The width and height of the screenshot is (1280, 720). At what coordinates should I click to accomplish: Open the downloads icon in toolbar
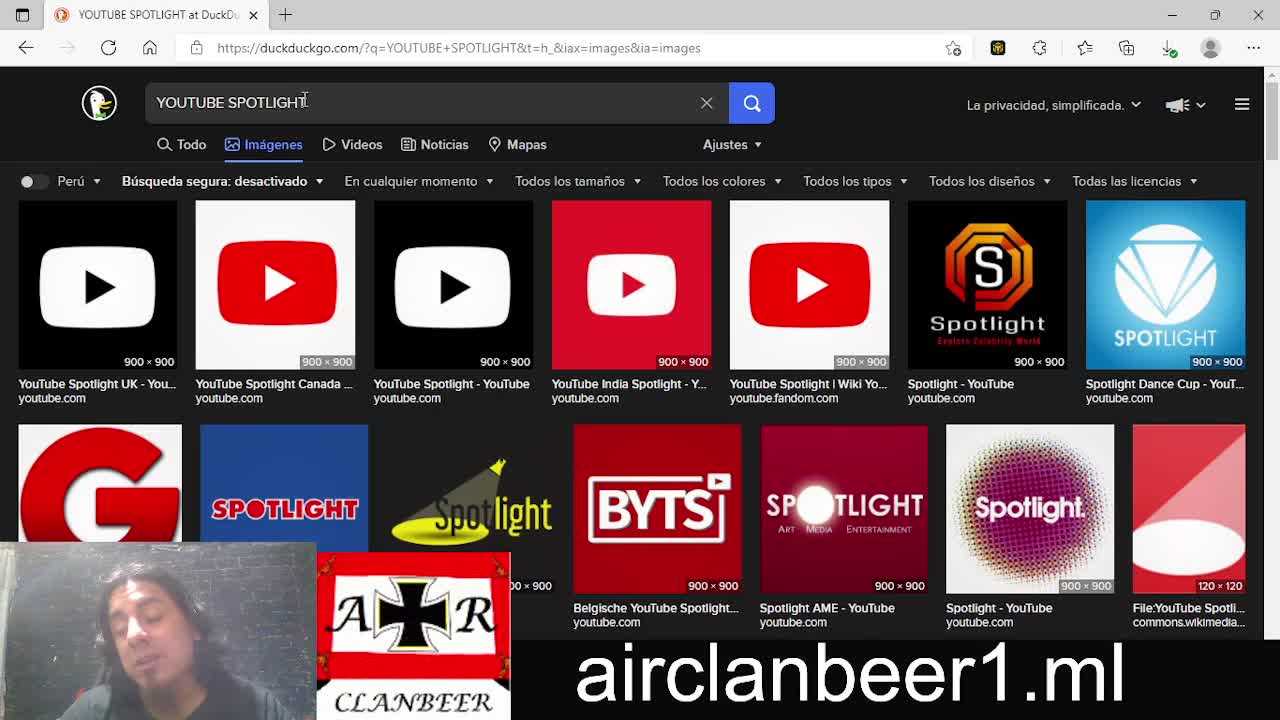coord(1169,48)
